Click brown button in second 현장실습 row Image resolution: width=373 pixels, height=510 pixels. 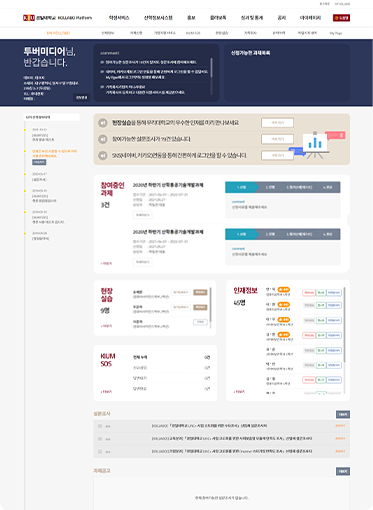point(200,307)
